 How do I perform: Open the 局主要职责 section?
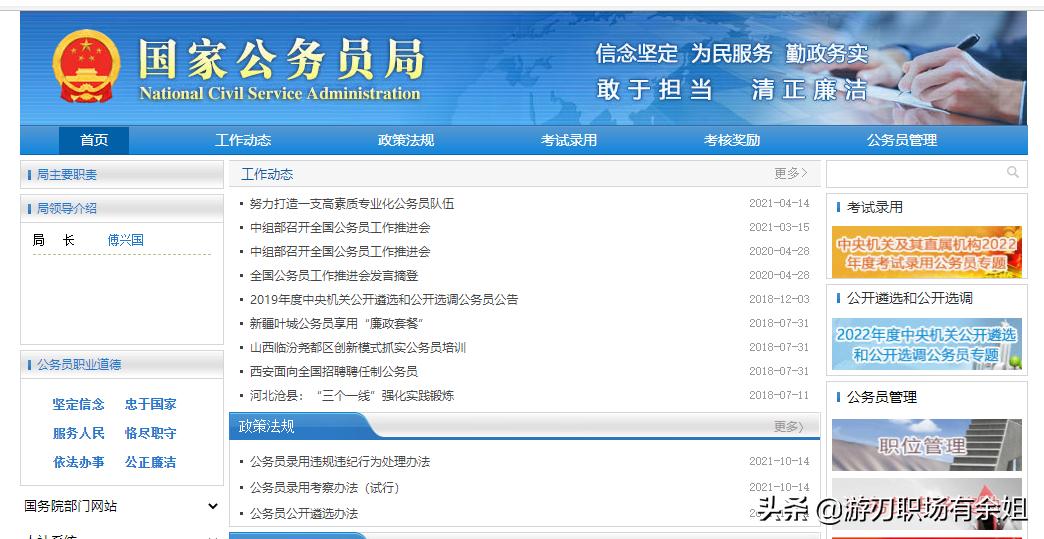pos(67,175)
